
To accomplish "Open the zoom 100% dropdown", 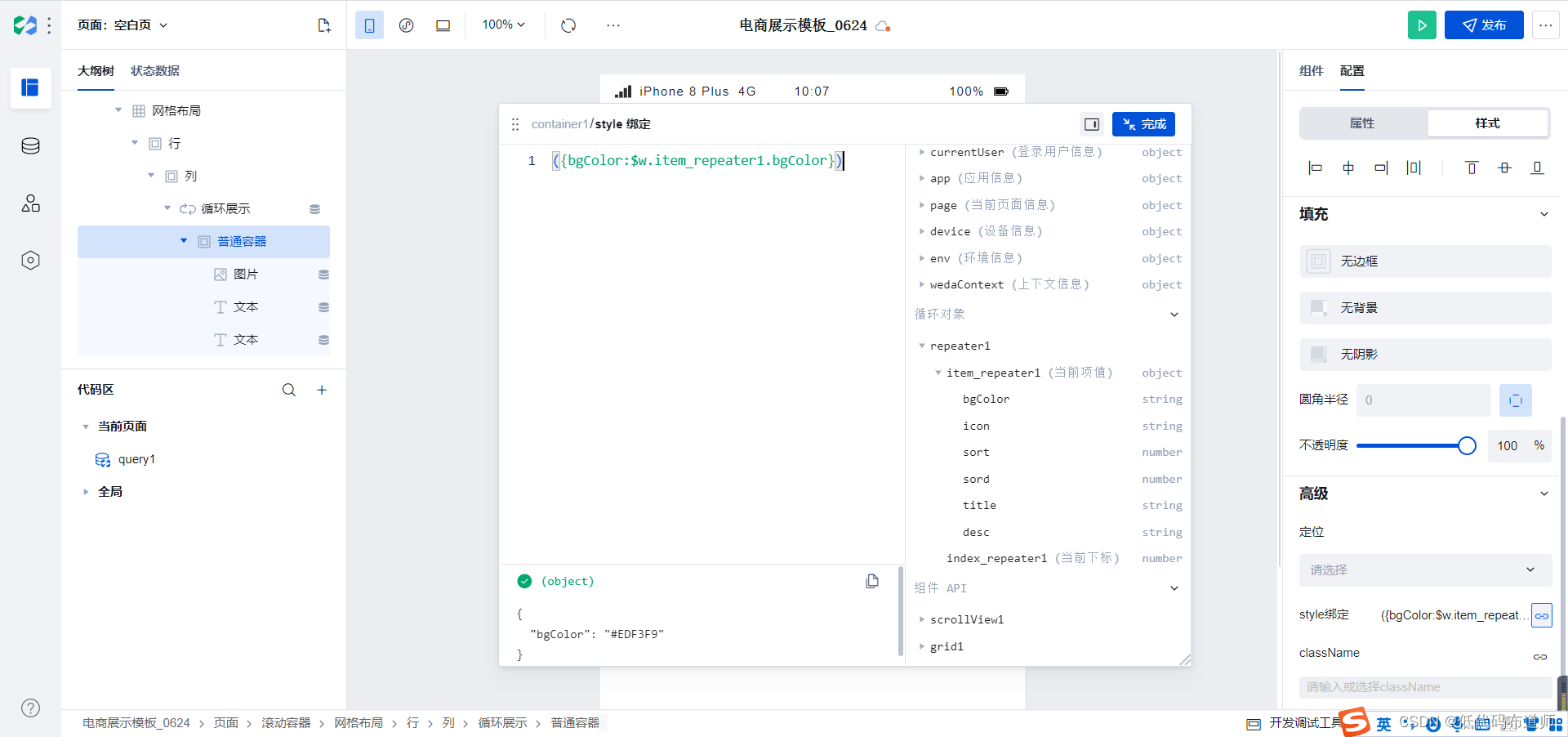I will [x=503, y=25].
